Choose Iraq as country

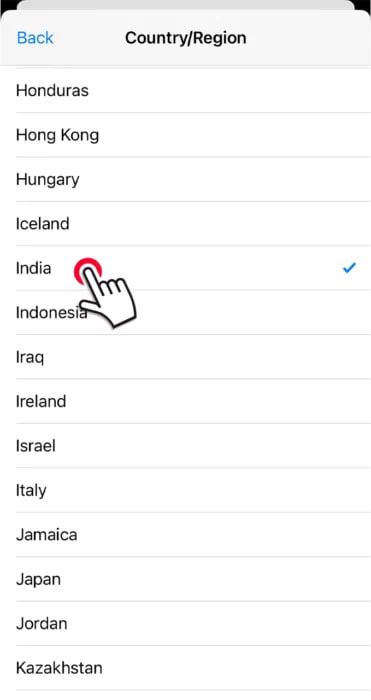[185, 357]
